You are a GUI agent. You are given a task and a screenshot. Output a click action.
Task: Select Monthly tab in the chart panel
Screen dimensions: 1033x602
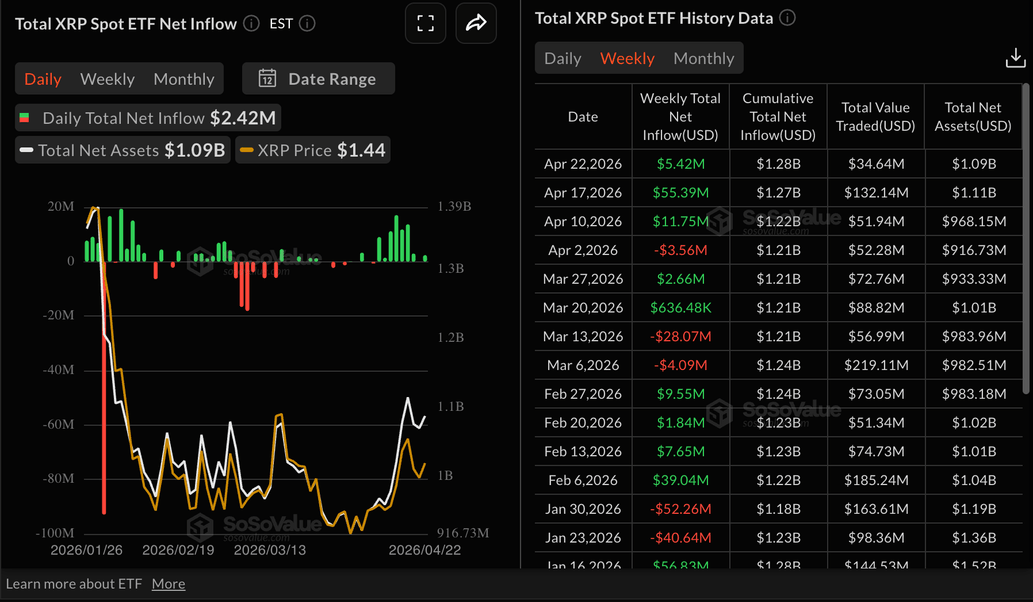click(184, 79)
